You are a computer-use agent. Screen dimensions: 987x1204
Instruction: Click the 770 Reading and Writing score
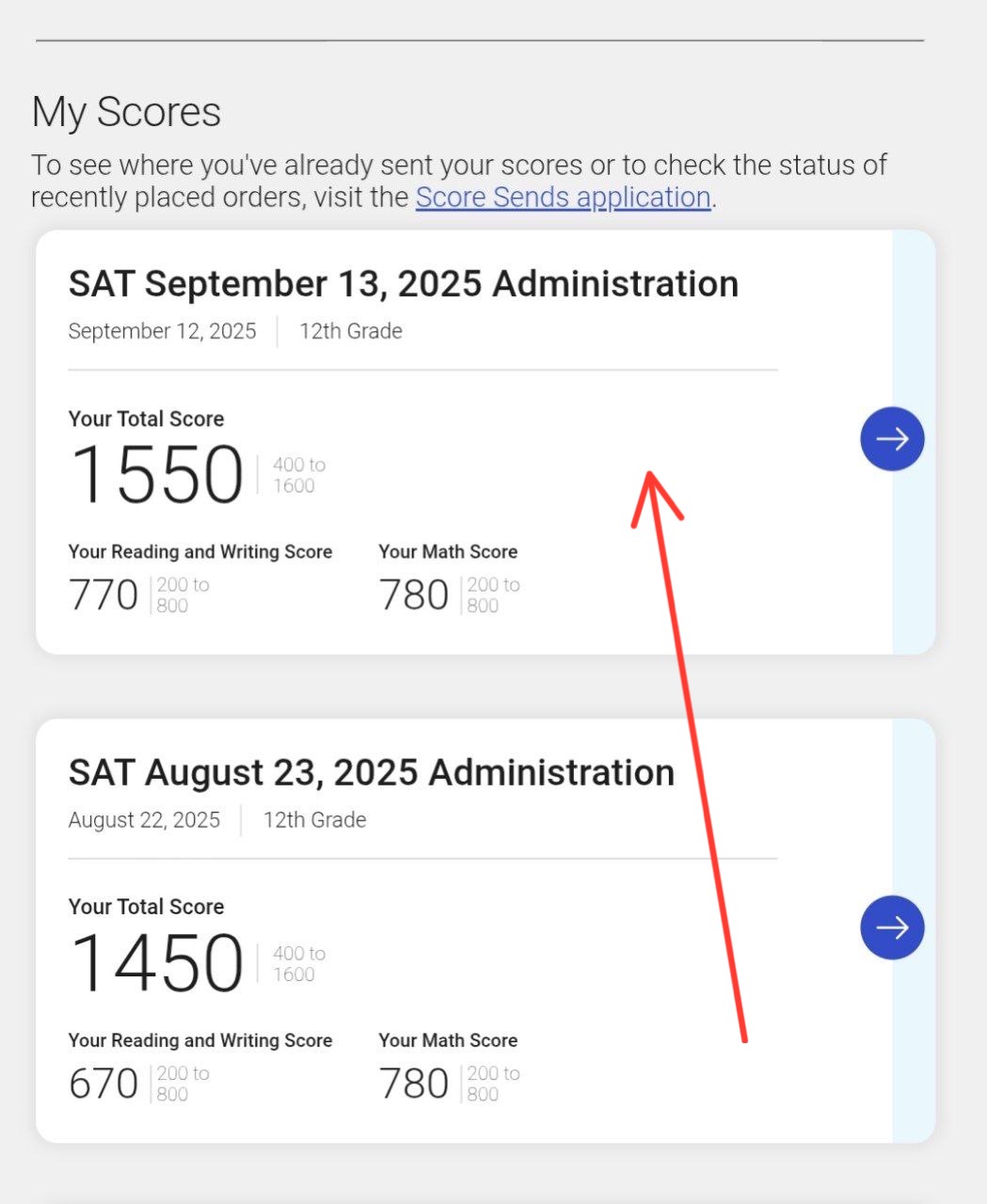103,595
